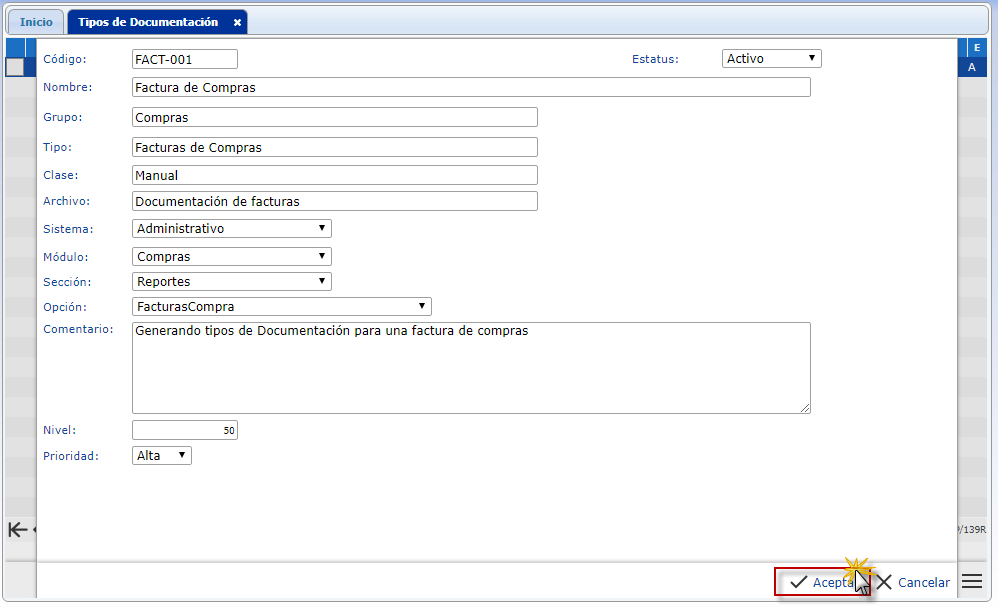Viewport: 998px width, 607px height.
Task: Switch to the Inicio tab
Action: pos(36,22)
